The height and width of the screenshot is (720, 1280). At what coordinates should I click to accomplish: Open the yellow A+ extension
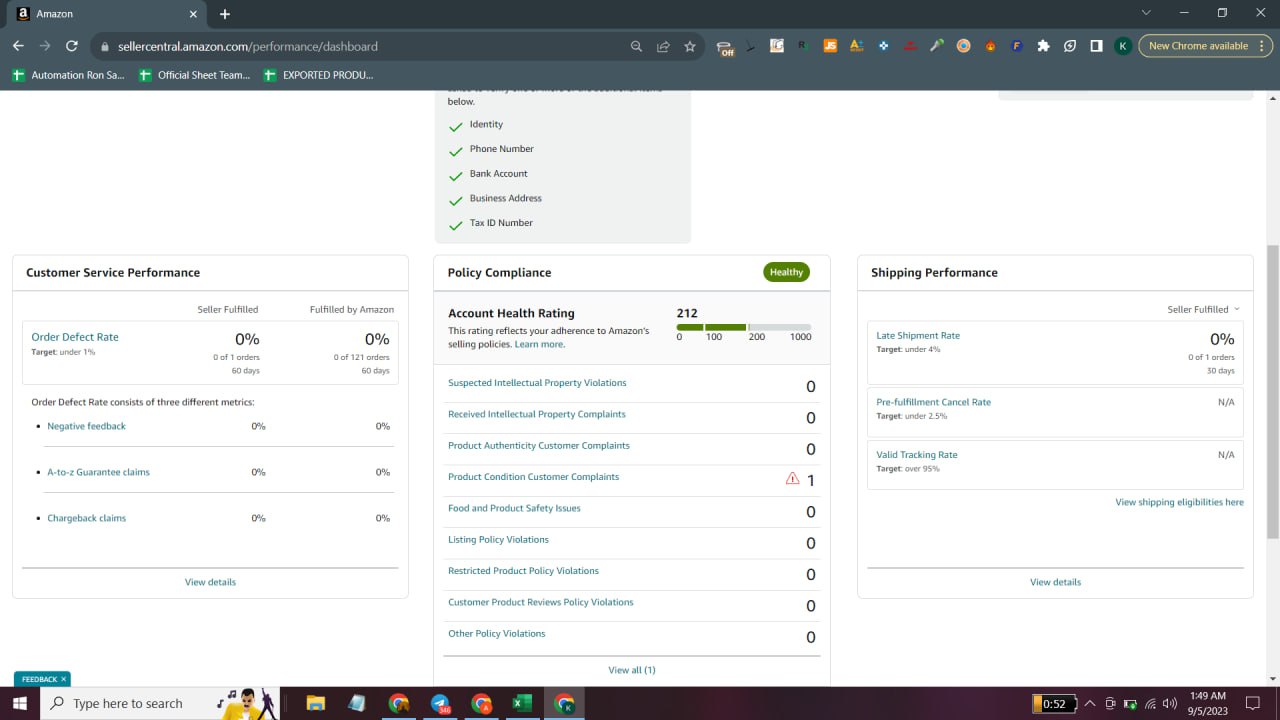pyautogui.click(x=856, y=46)
